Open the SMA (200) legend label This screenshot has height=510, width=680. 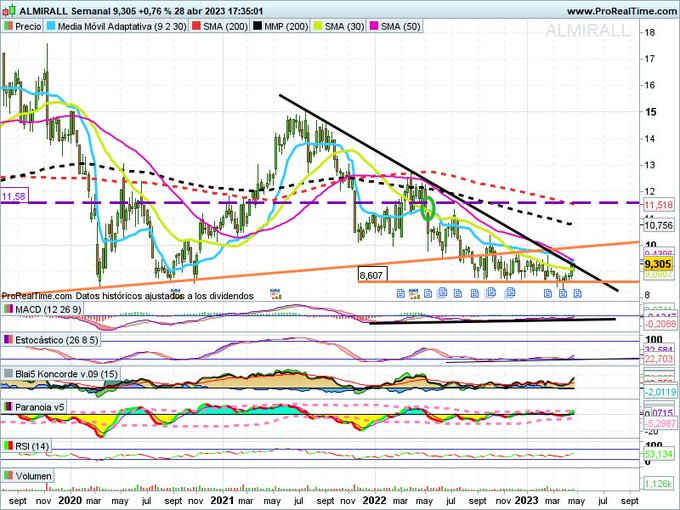[225, 26]
